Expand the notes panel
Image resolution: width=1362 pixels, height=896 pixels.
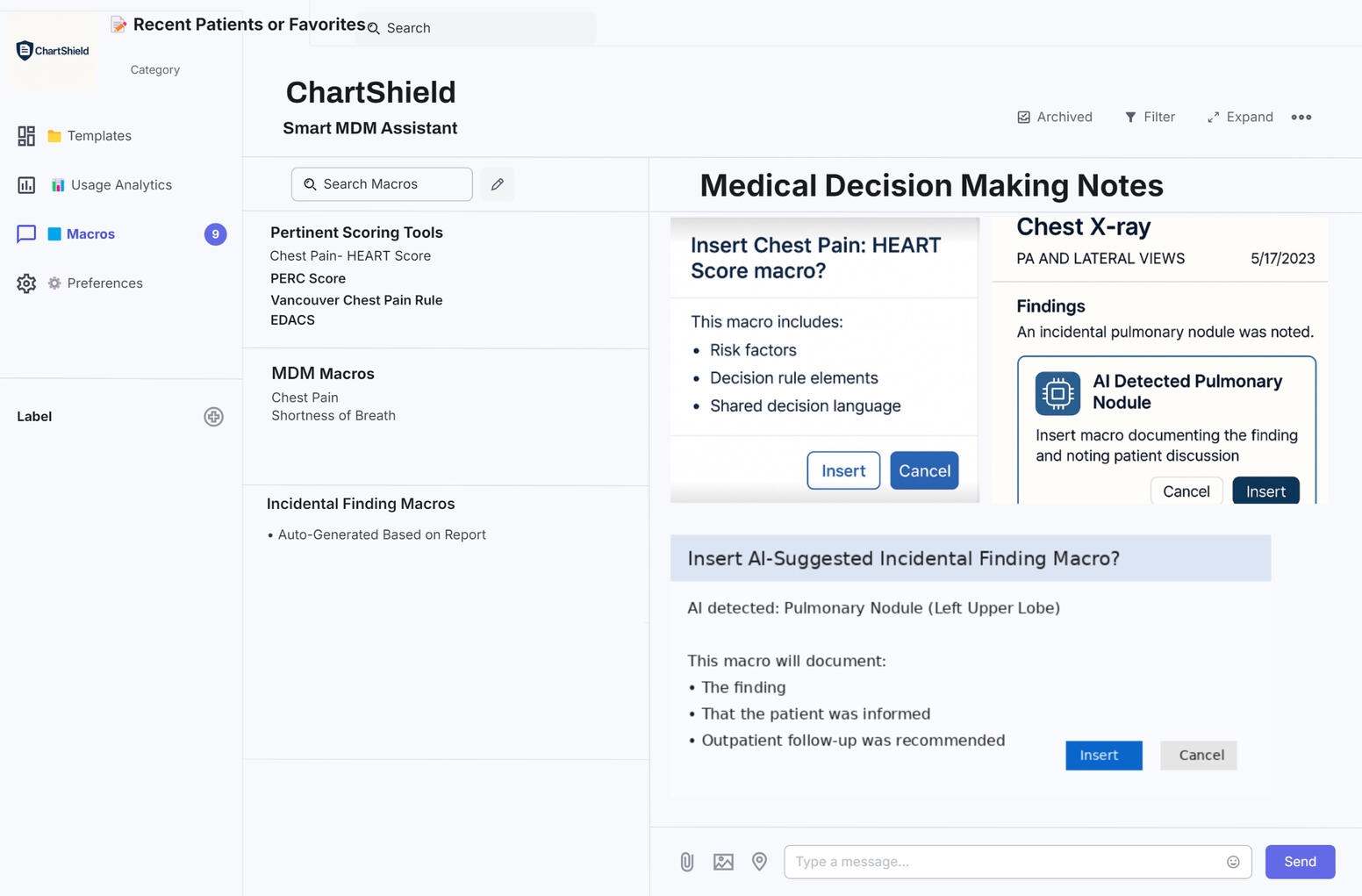[x=1240, y=117]
